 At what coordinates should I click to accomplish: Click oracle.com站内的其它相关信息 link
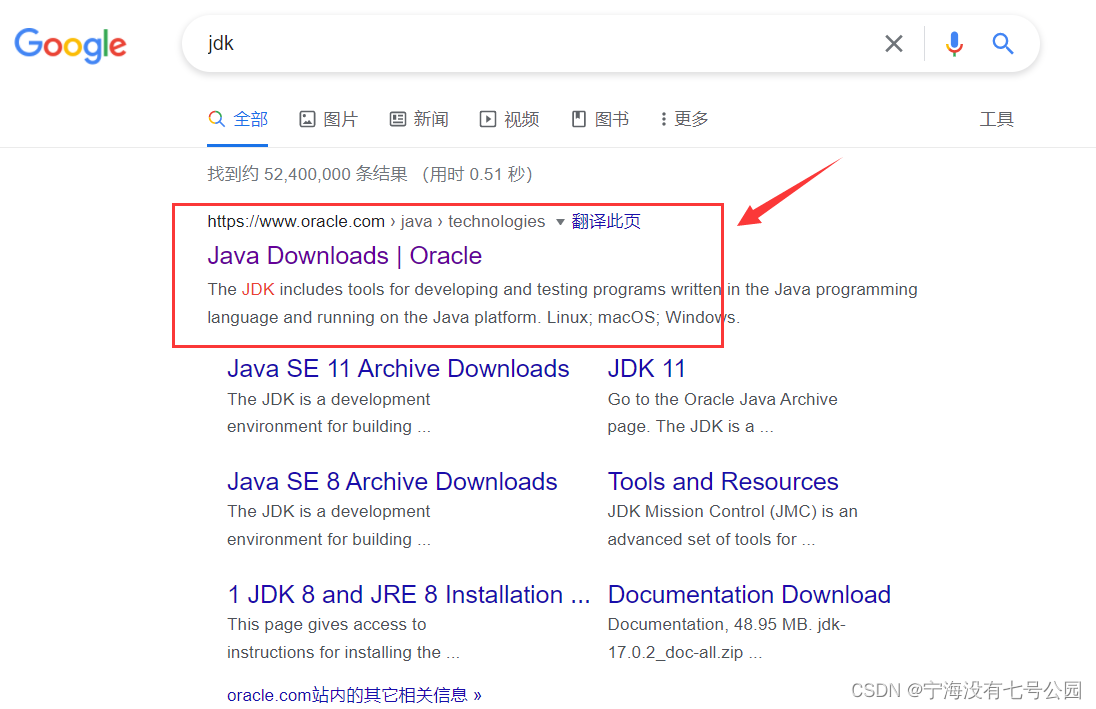[354, 695]
